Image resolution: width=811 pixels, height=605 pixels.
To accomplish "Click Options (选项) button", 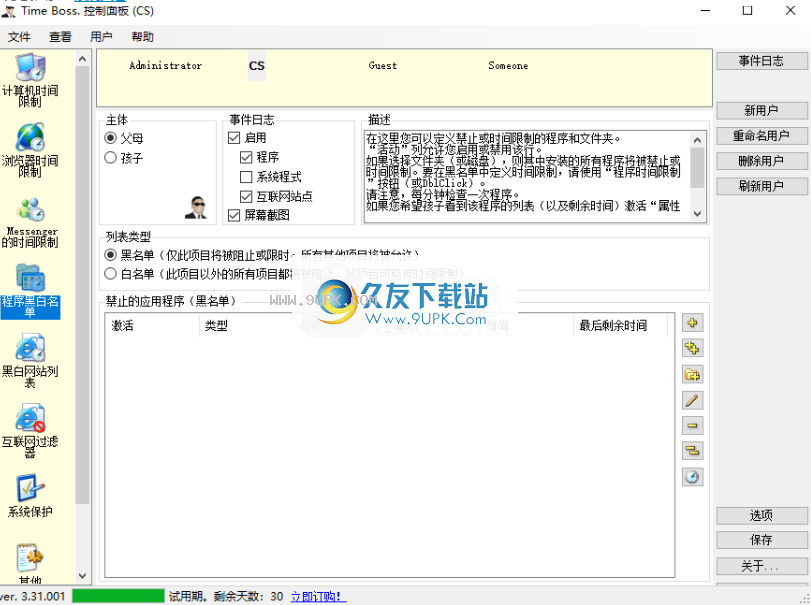I will click(761, 516).
